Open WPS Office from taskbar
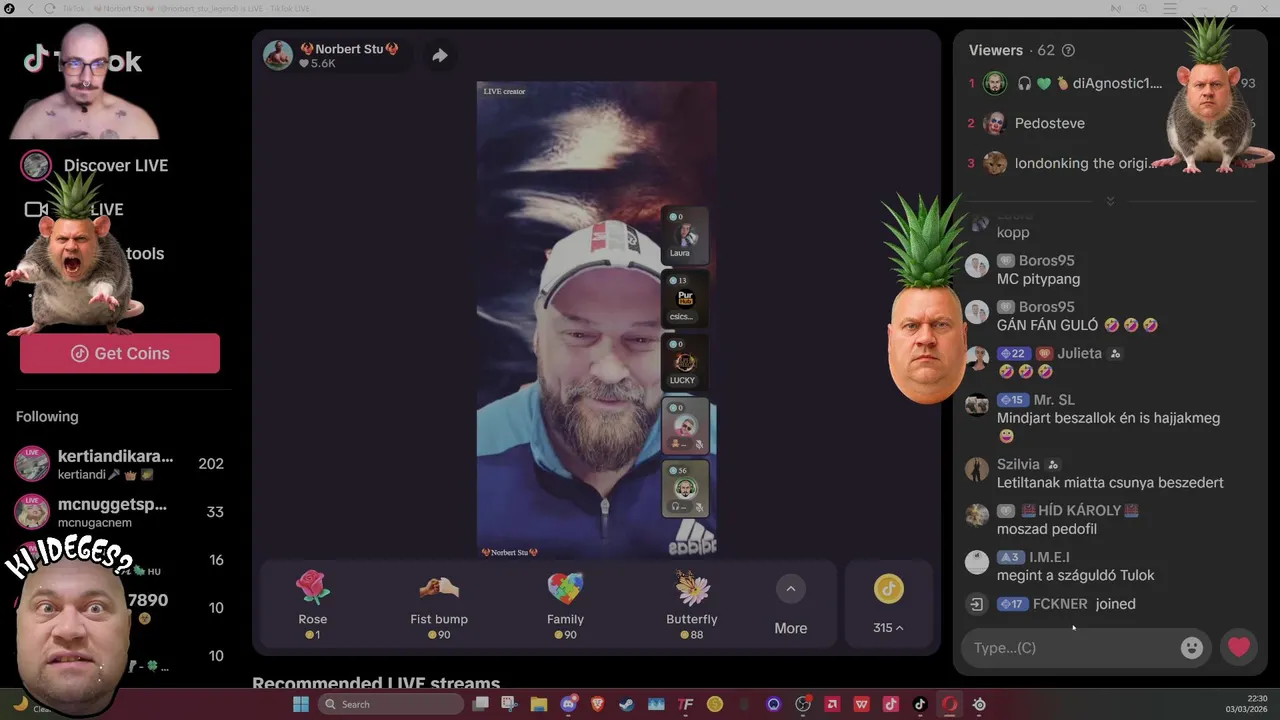The image size is (1280, 720). [862, 704]
